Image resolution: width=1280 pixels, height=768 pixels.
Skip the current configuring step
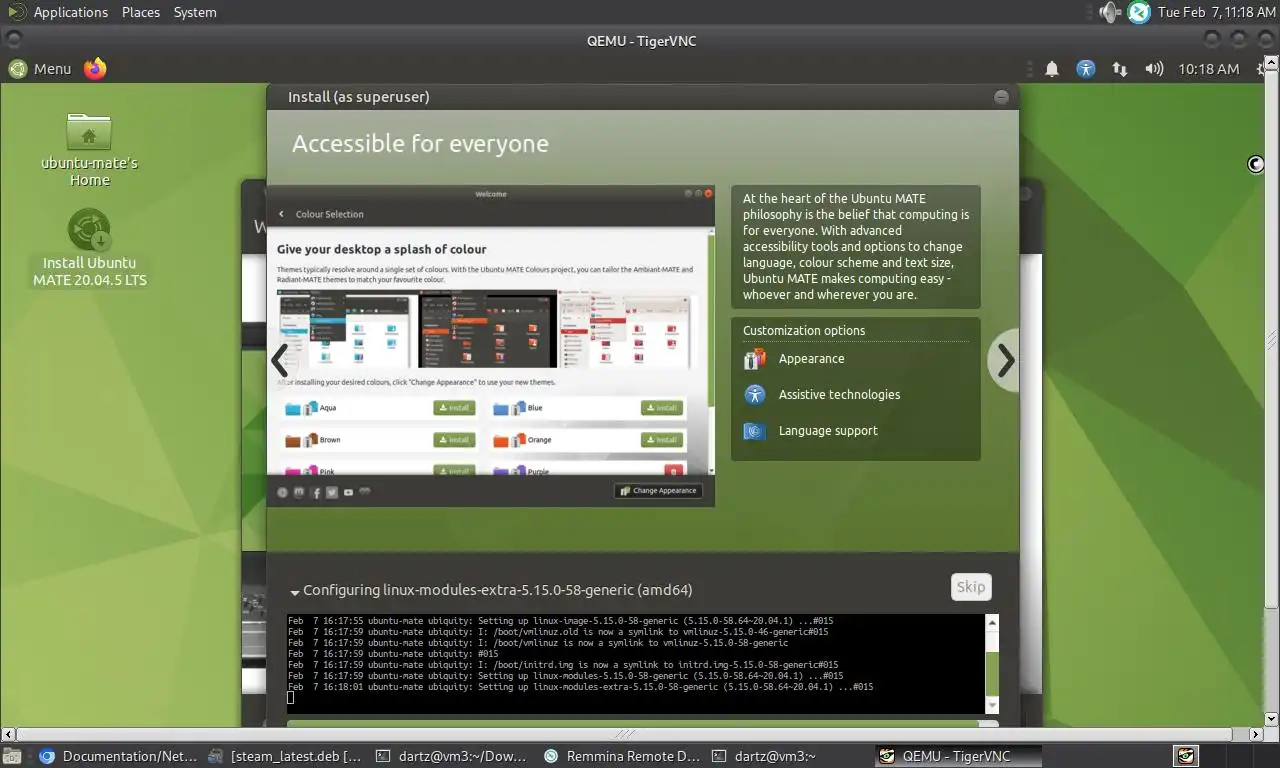tap(971, 587)
